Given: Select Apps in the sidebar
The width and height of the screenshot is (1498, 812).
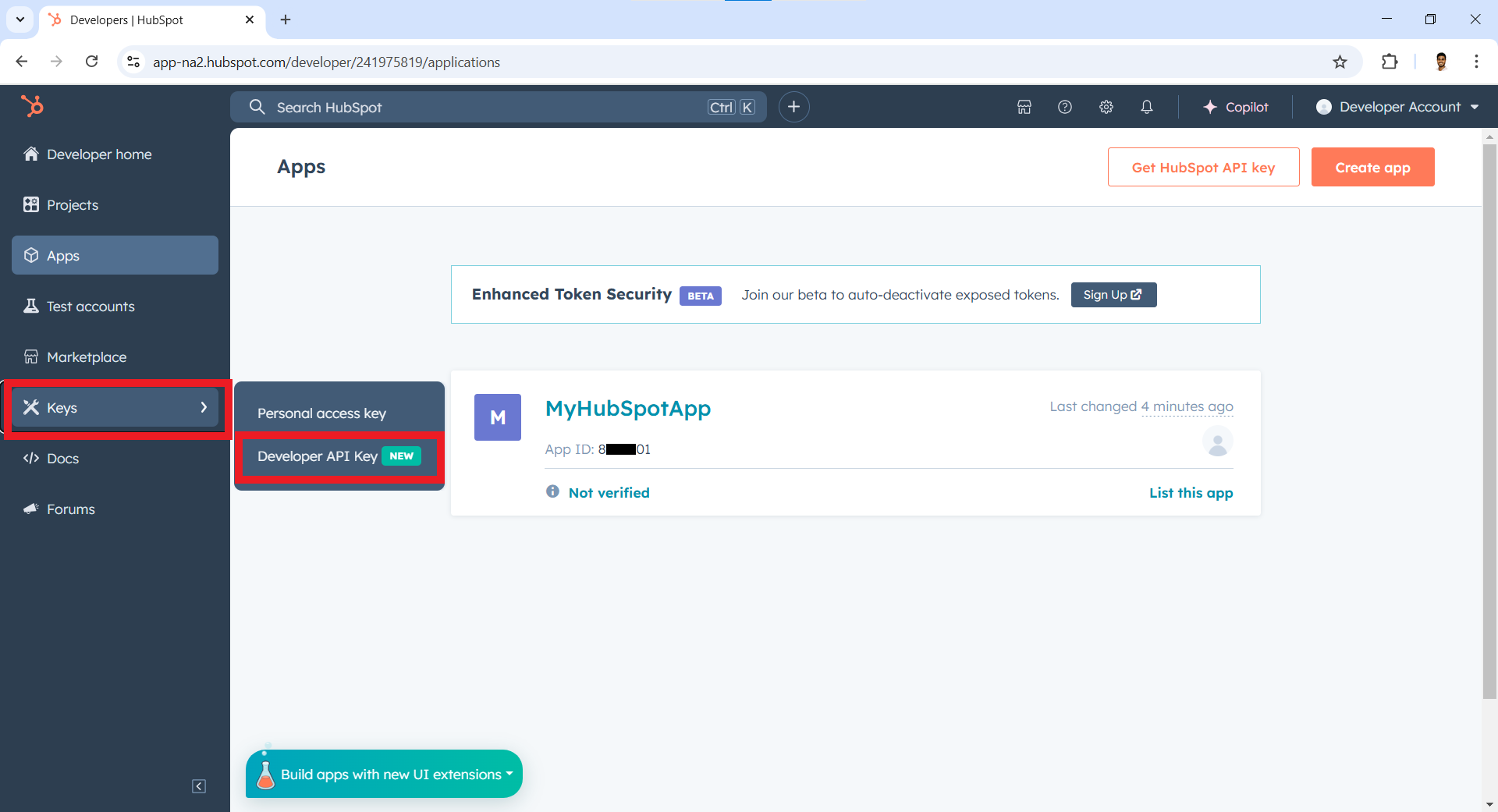Looking at the screenshot, I should (x=115, y=255).
